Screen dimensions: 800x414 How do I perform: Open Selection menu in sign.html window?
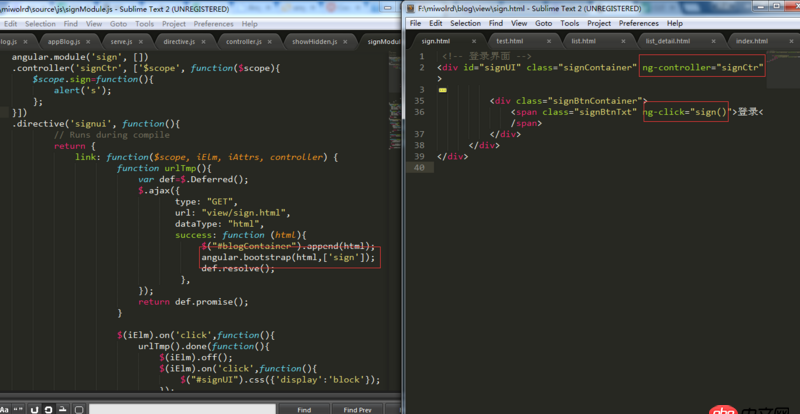465,23
